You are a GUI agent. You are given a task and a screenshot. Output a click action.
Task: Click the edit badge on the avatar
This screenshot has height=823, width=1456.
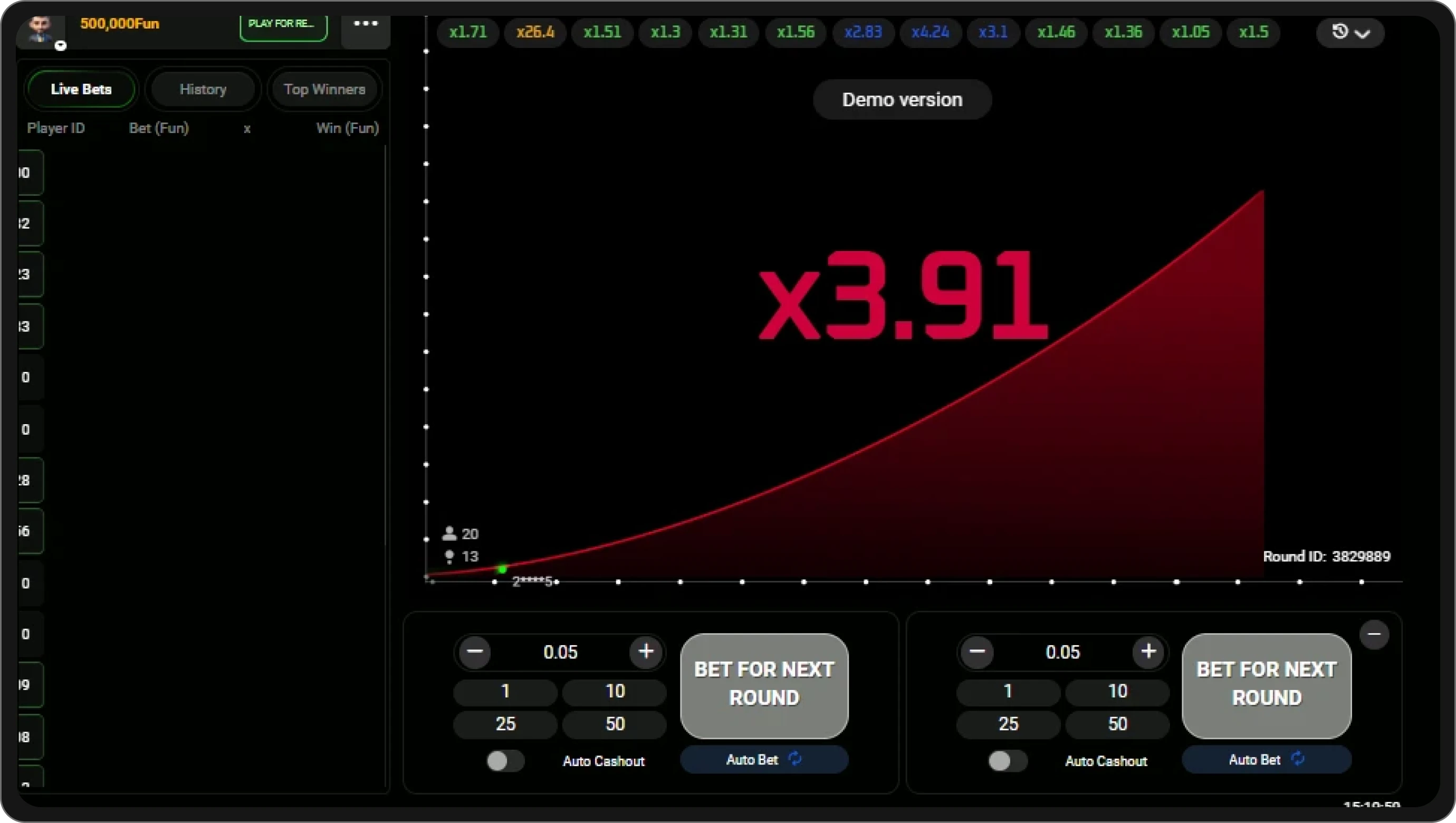click(61, 46)
